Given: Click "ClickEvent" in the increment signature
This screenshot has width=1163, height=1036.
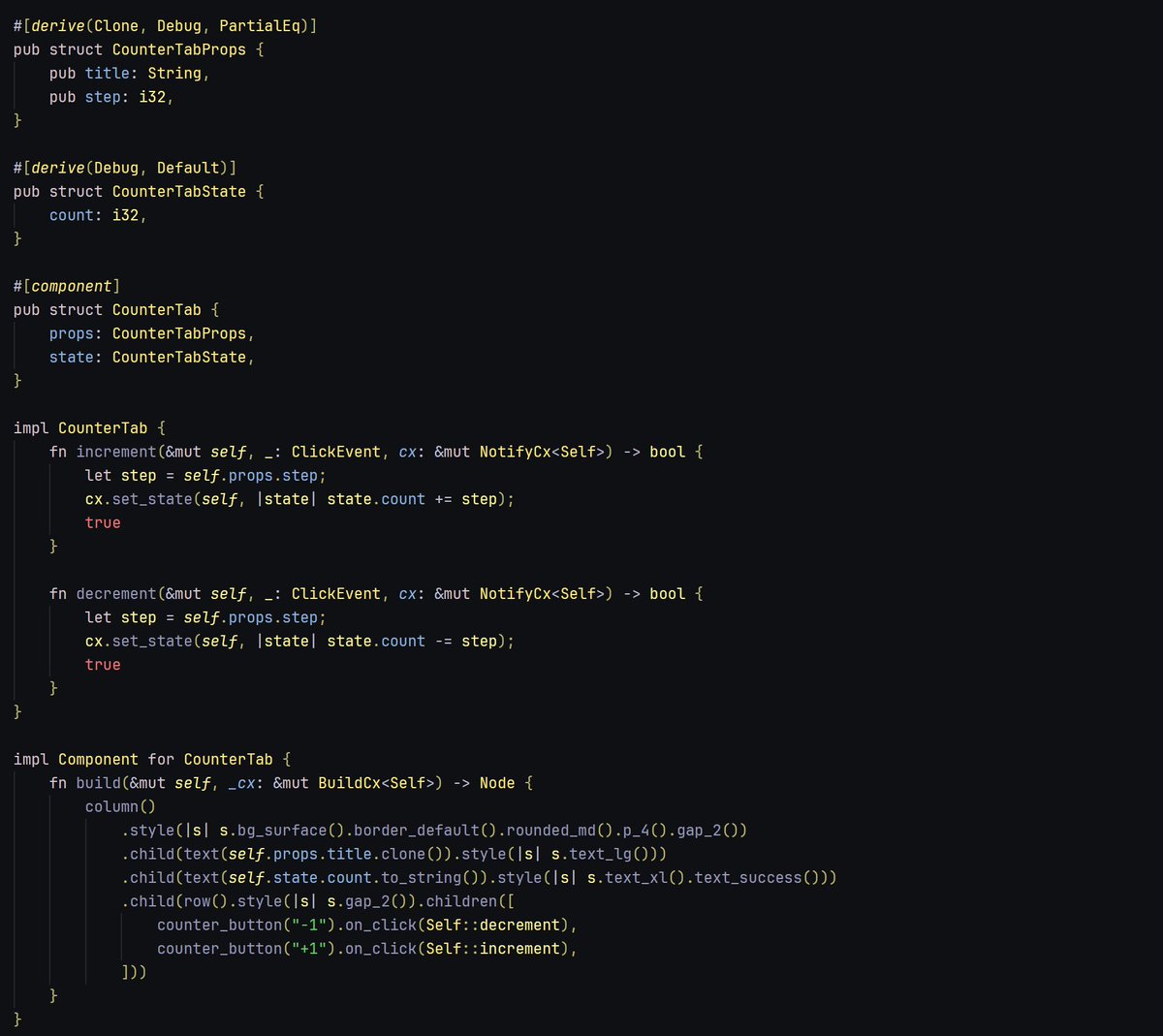Looking at the screenshot, I should click(x=336, y=452).
